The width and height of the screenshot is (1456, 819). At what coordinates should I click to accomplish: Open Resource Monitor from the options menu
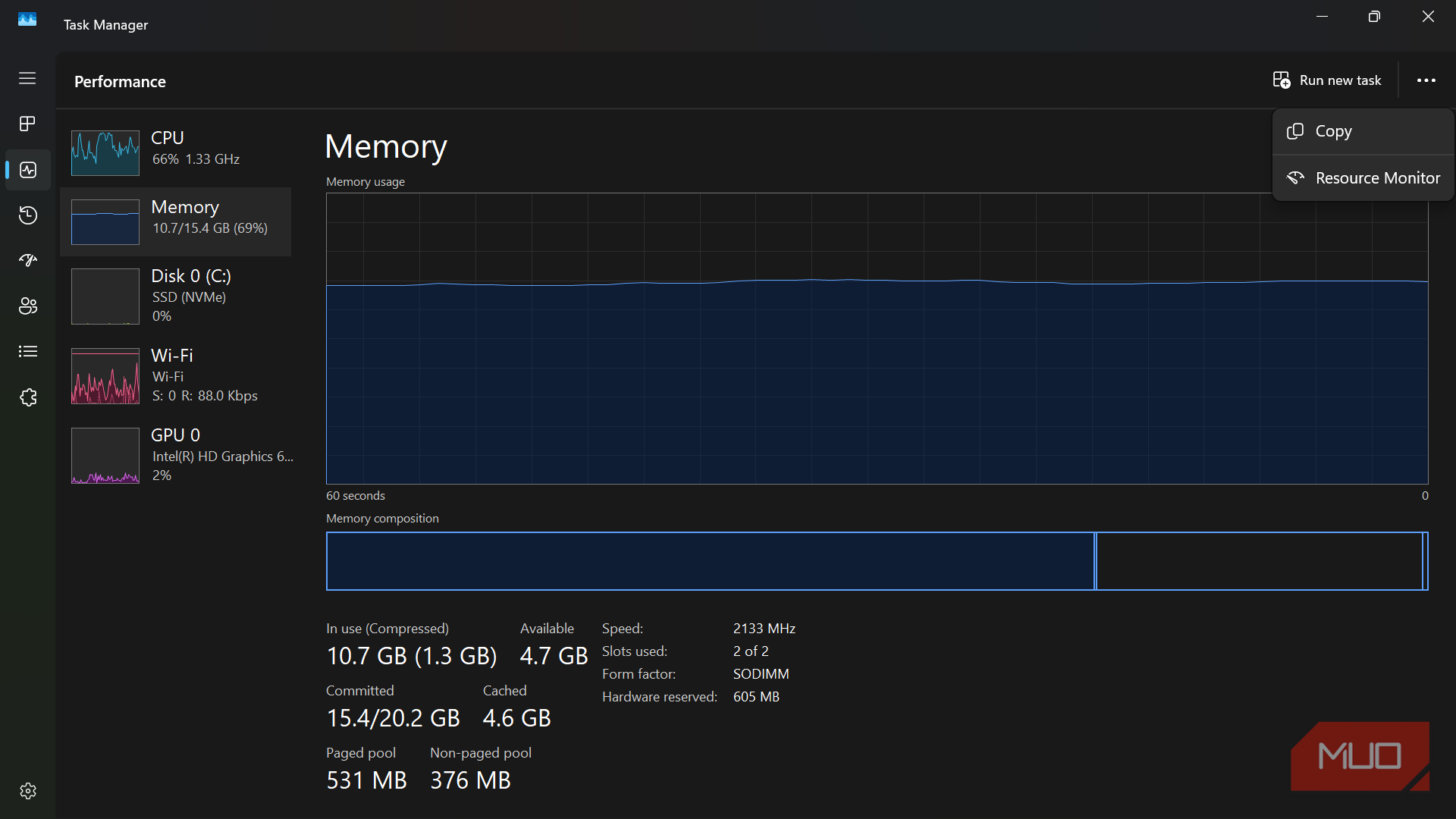pyautogui.click(x=1363, y=177)
